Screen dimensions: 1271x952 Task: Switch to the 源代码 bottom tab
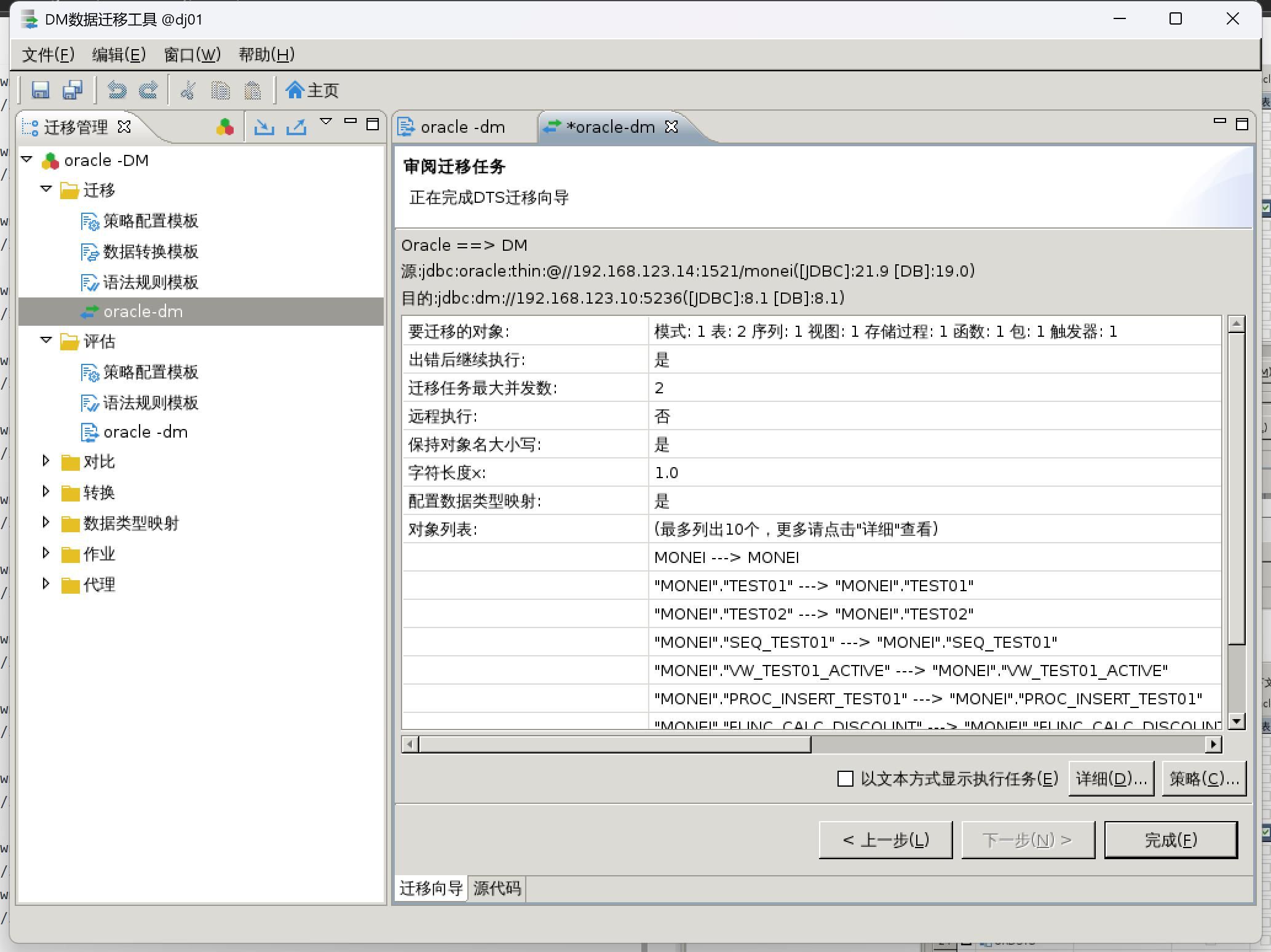click(497, 888)
